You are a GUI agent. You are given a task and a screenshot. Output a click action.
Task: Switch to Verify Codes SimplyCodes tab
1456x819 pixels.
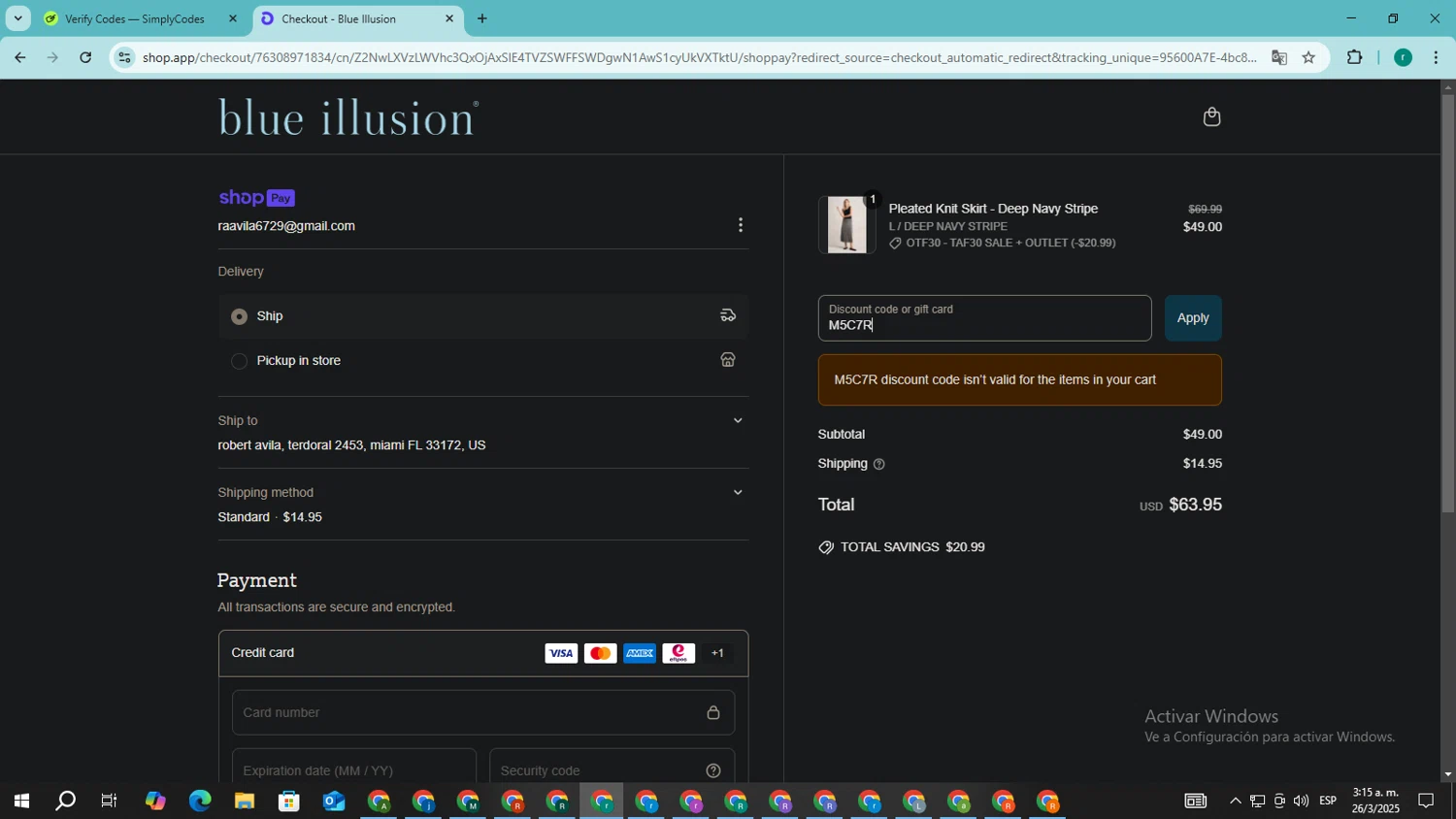tap(142, 18)
